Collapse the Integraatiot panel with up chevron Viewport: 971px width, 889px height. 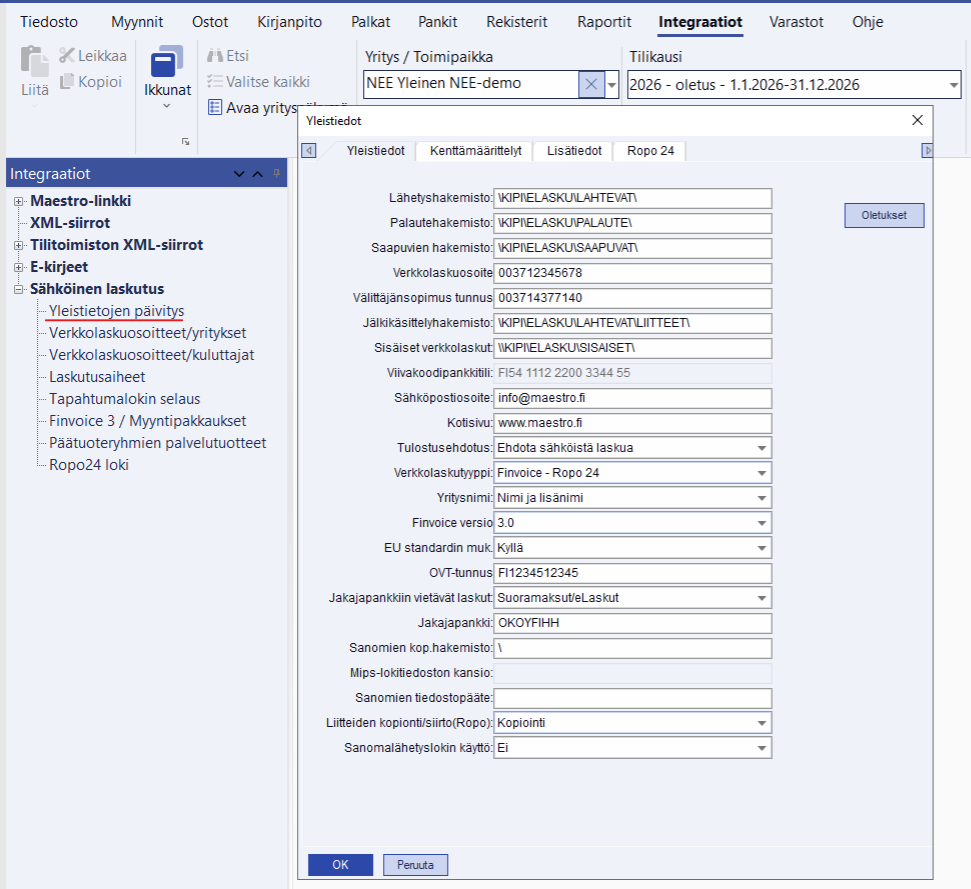(x=257, y=174)
